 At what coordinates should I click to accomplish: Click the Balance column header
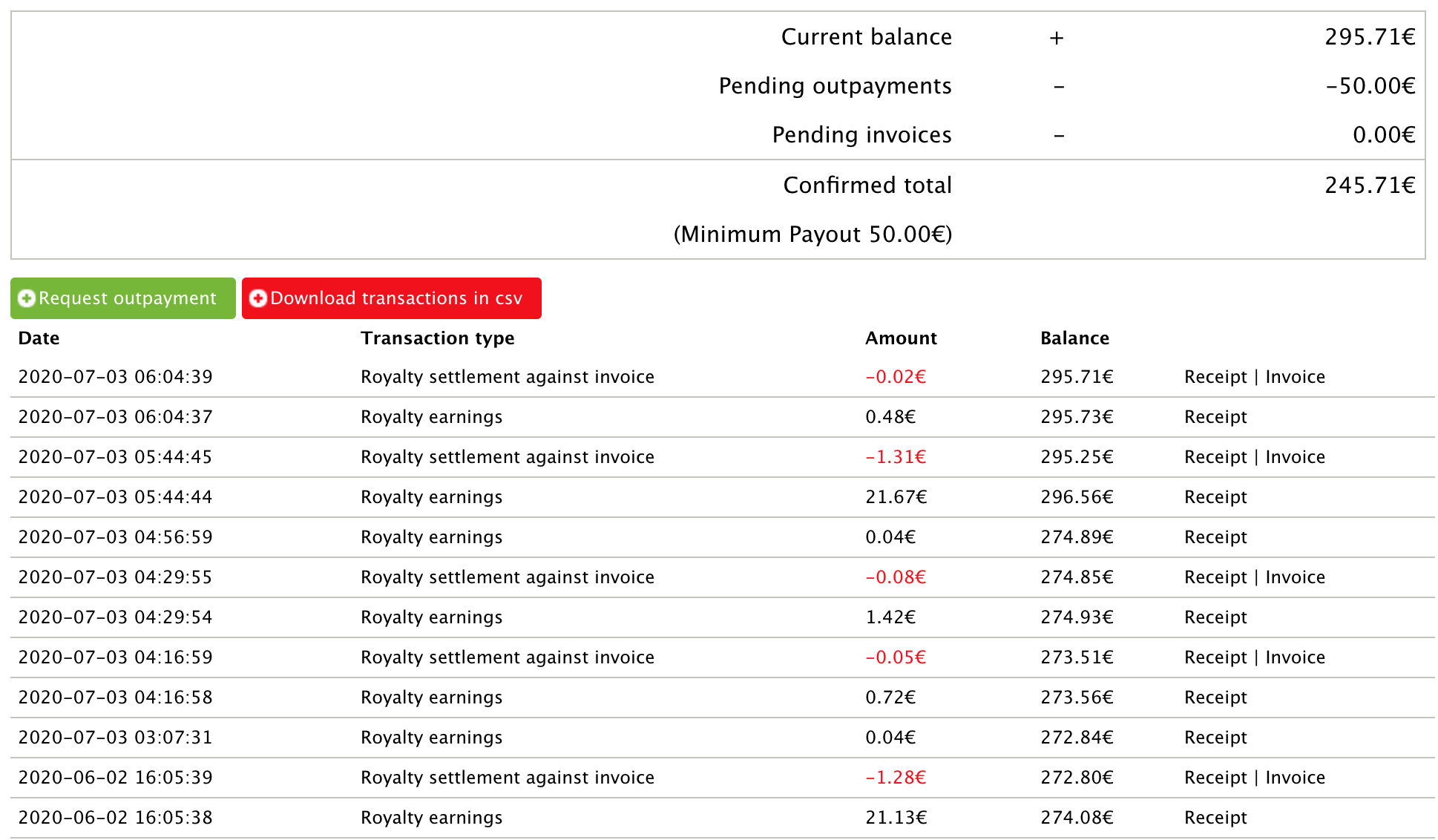click(x=1074, y=338)
